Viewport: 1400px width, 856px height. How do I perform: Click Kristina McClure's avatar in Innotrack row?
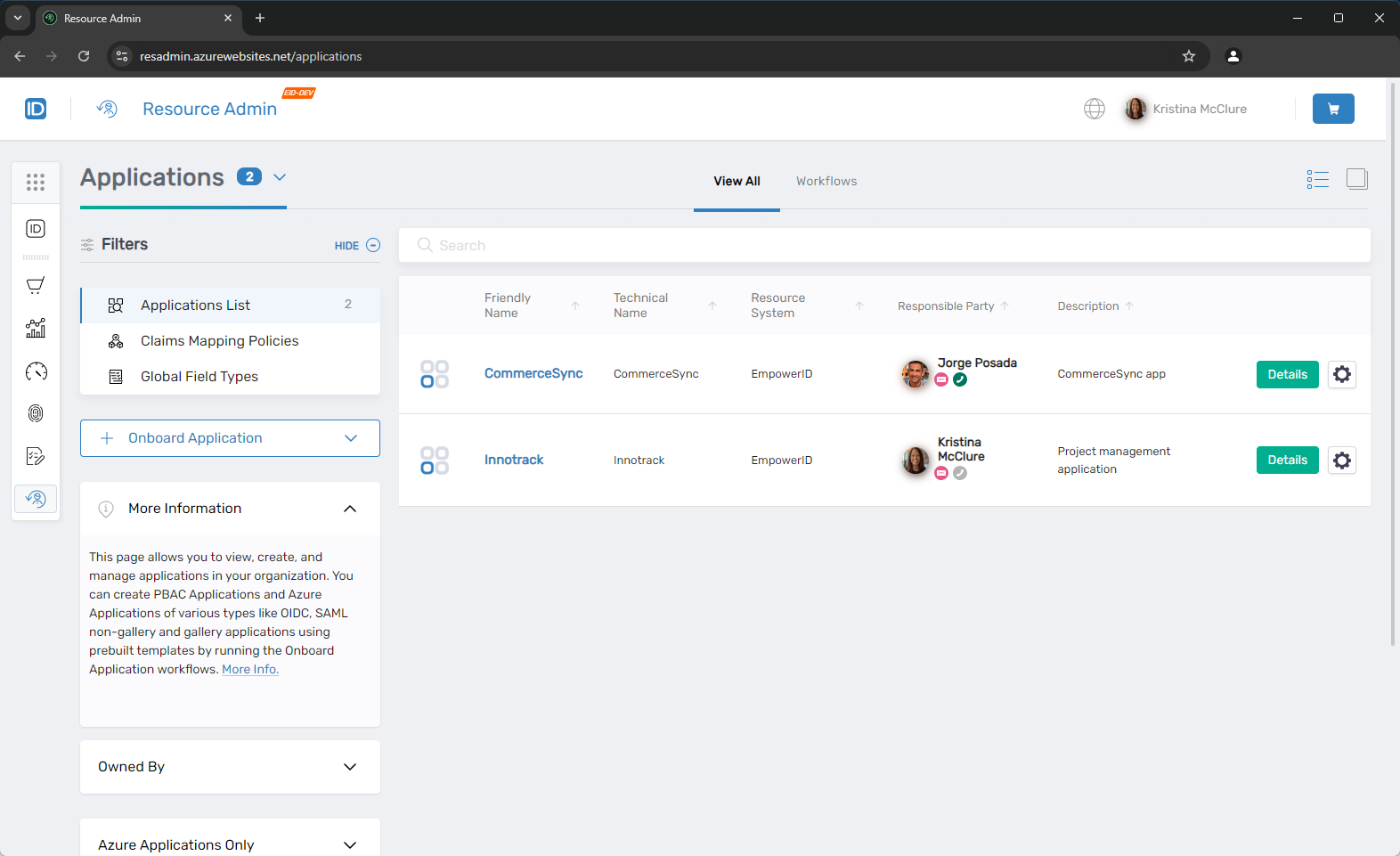[916, 461]
